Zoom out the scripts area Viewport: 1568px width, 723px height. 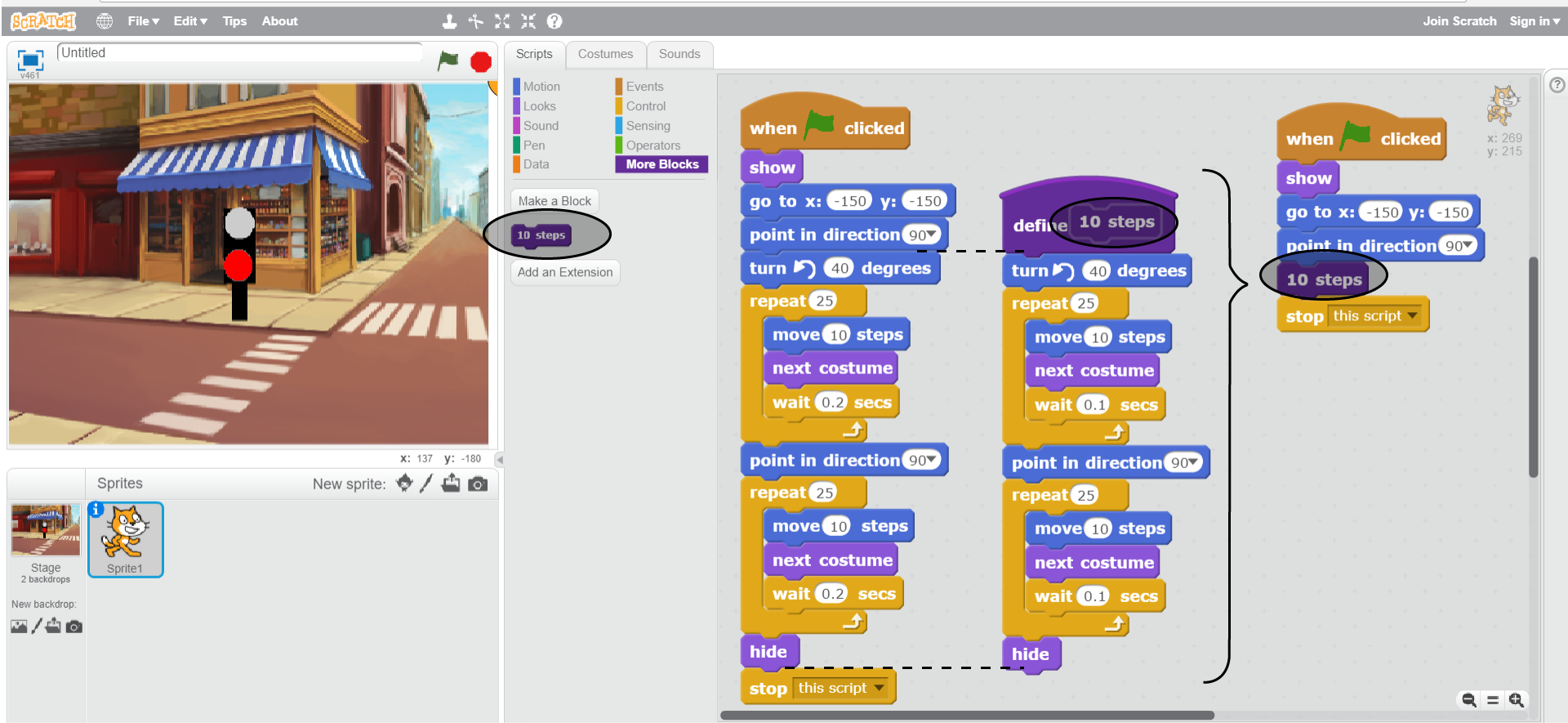(1468, 700)
